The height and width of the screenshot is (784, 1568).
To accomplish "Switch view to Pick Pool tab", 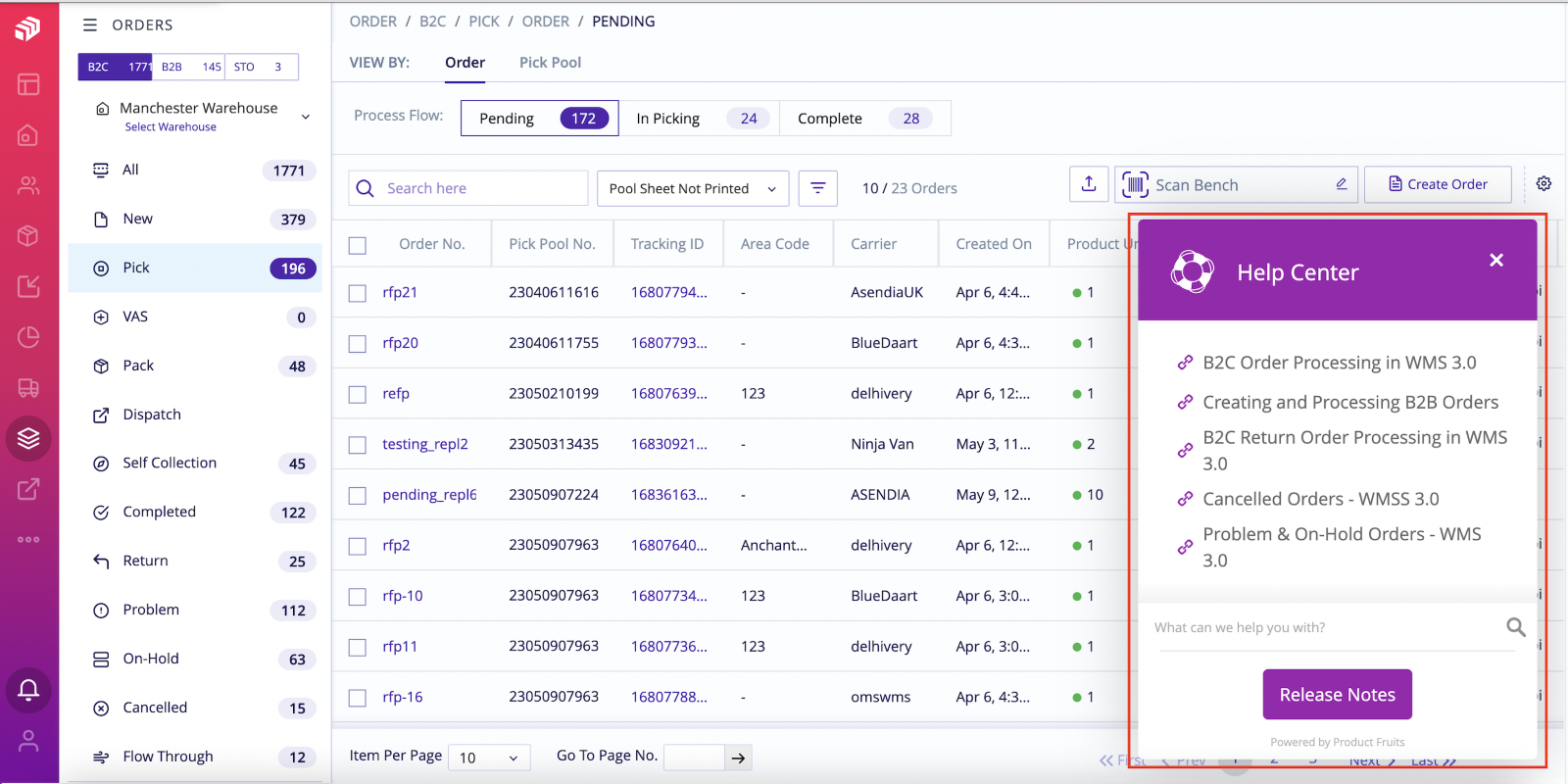I will click(550, 63).
